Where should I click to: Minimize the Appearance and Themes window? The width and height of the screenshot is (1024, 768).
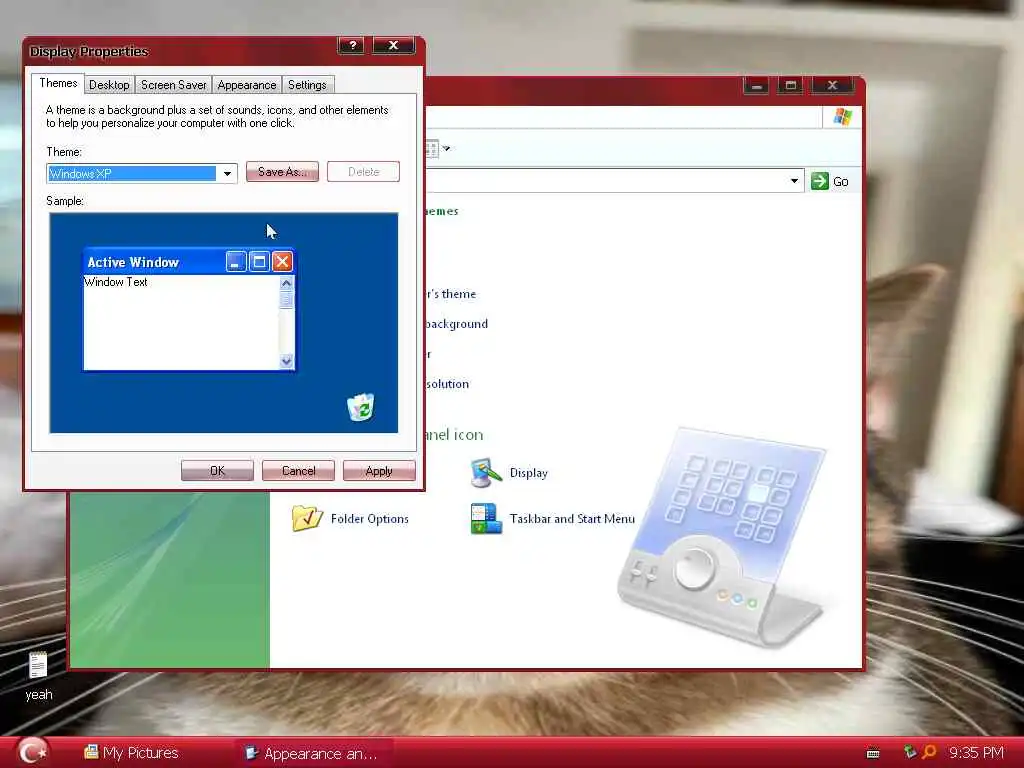[x=756, y=86]
